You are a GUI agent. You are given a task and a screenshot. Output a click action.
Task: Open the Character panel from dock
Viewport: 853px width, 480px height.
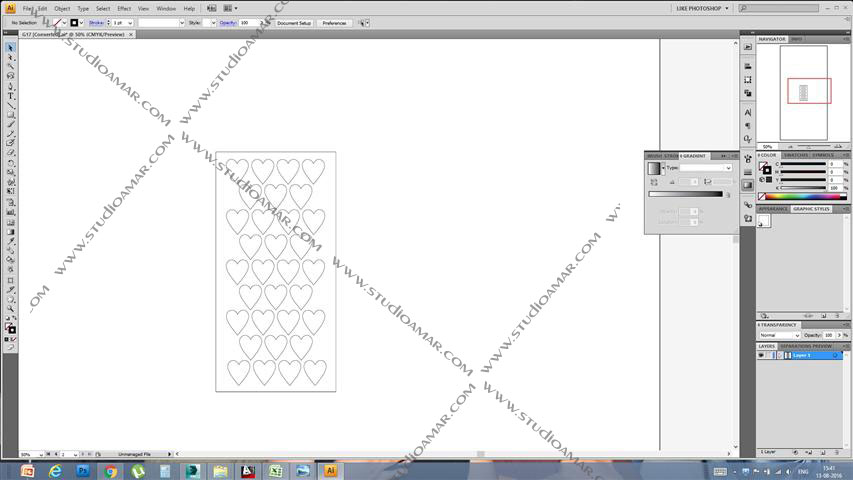pos(748,112)
